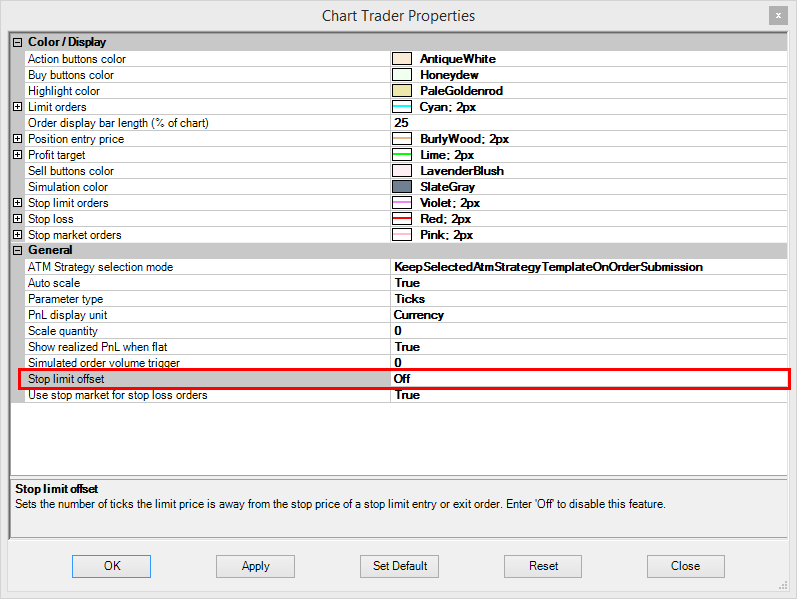Expand the Position entry price property
Viewport: 797px width, 599px height.
coord(17,139)
